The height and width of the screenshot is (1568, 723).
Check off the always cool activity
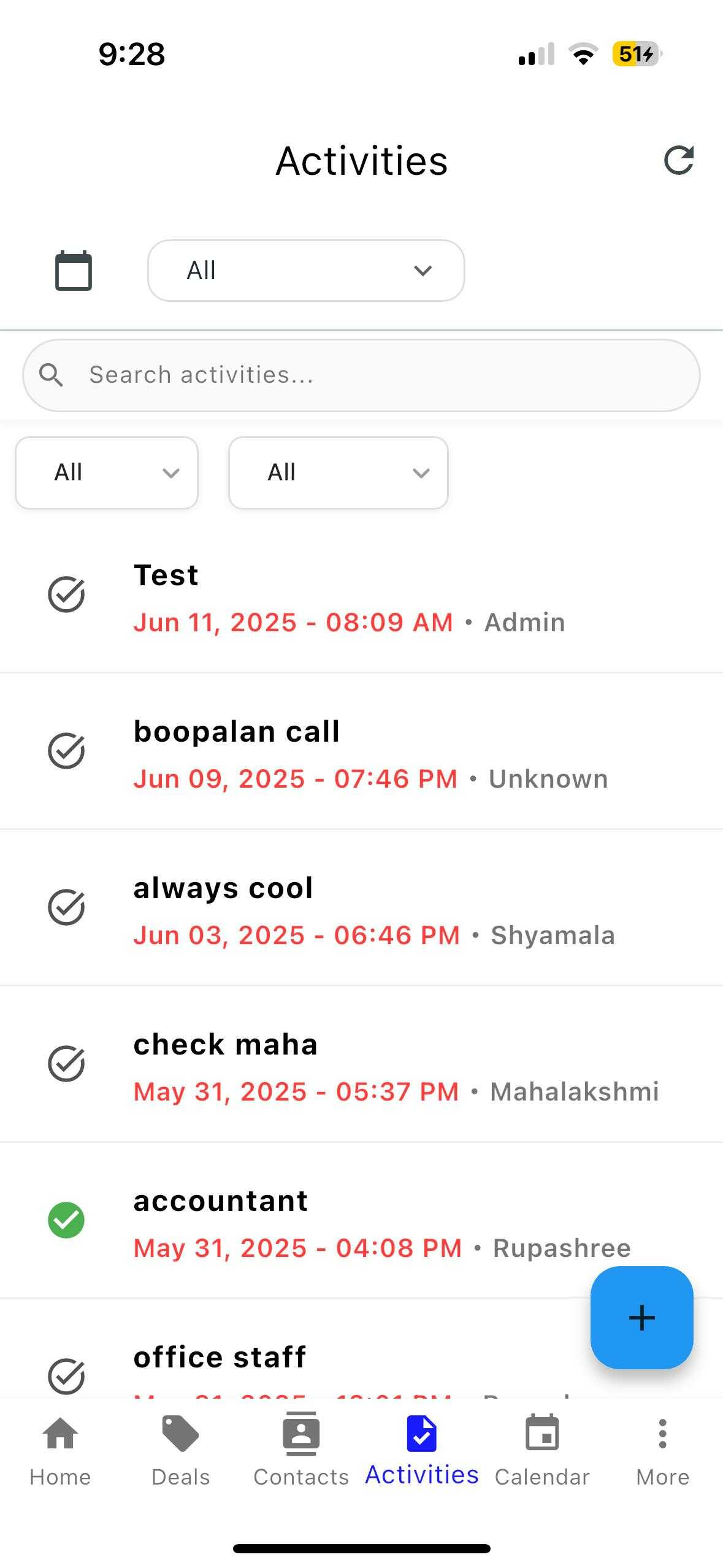point(66,907)
